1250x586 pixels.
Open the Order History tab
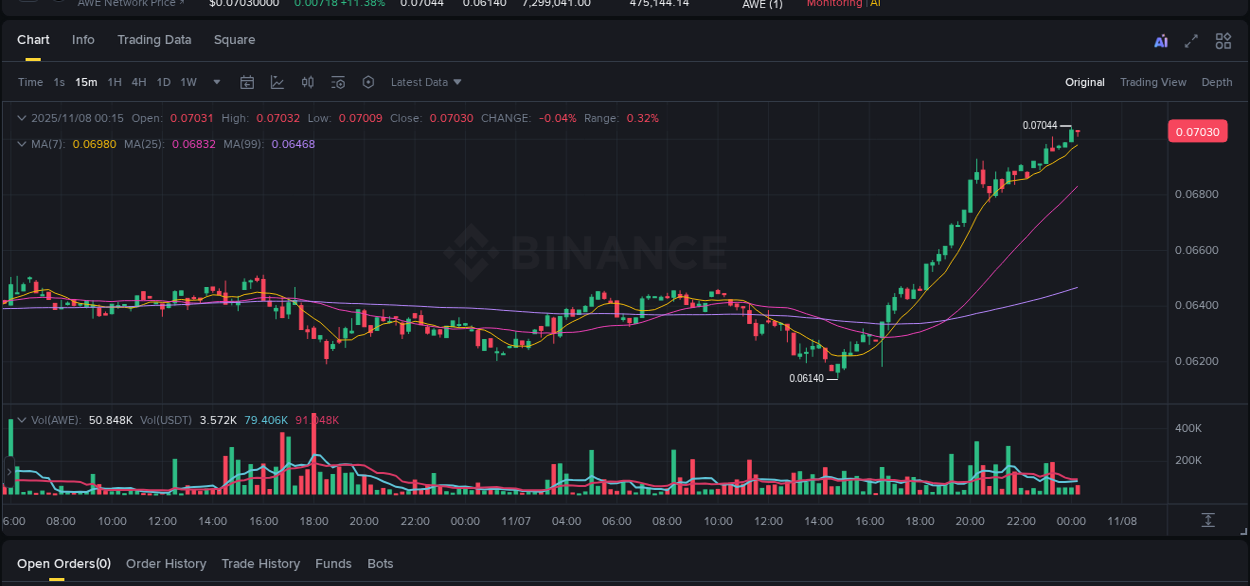166,563
